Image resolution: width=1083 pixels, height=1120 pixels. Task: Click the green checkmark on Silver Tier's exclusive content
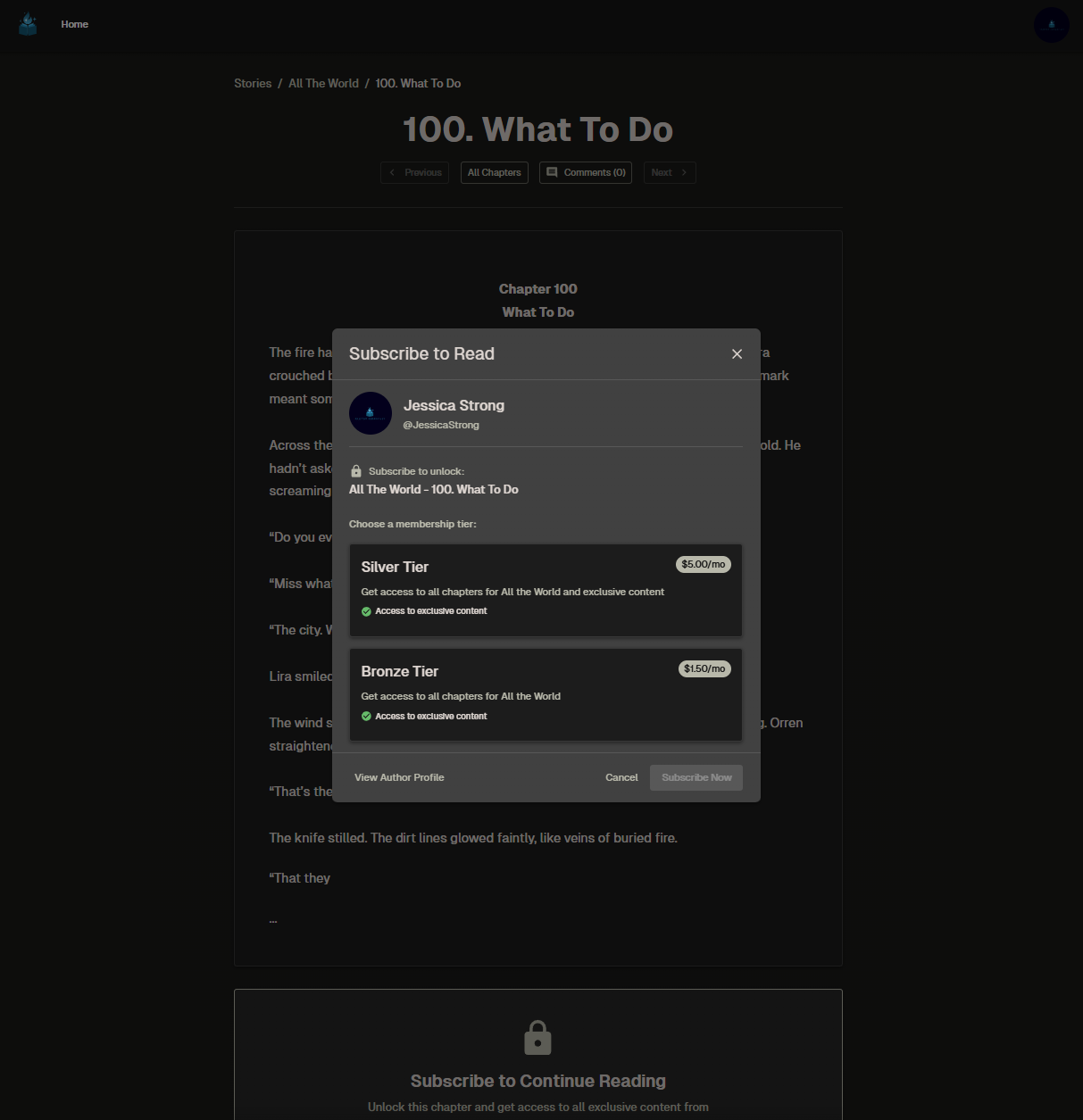pyautogui.click(x=366, y=610)
